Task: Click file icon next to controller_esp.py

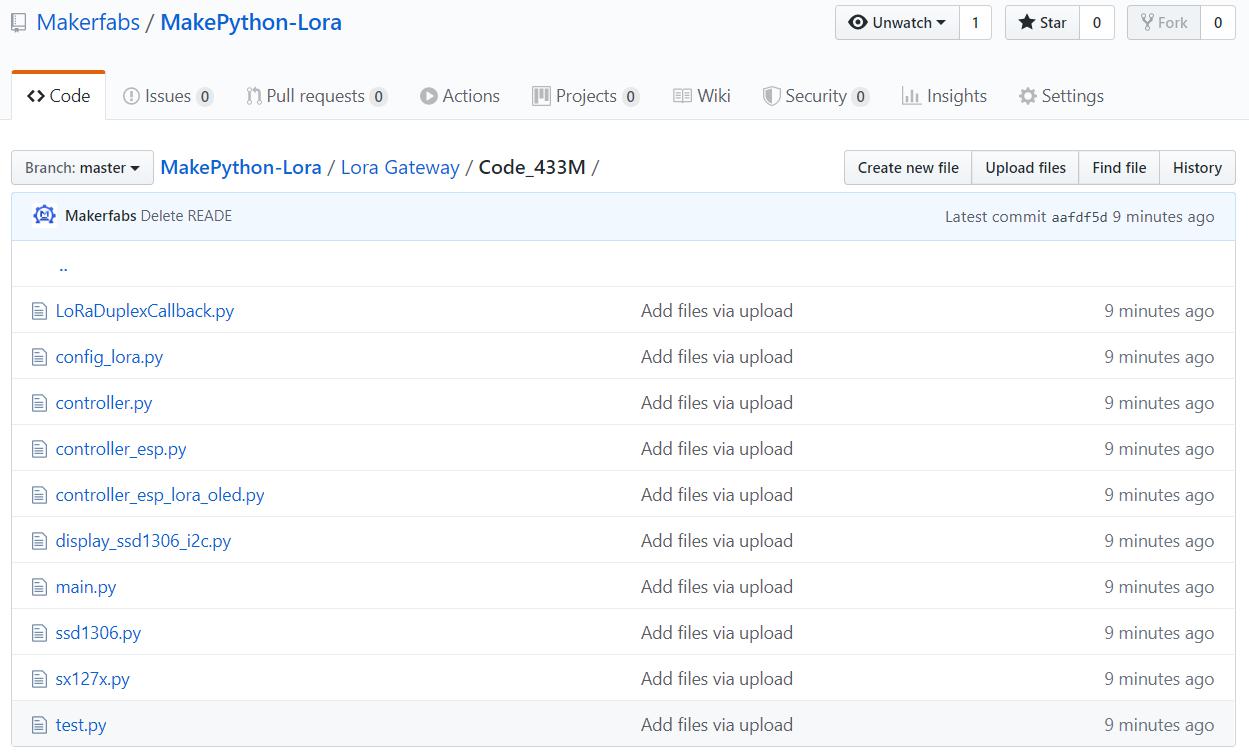Action: click(39, 449)
